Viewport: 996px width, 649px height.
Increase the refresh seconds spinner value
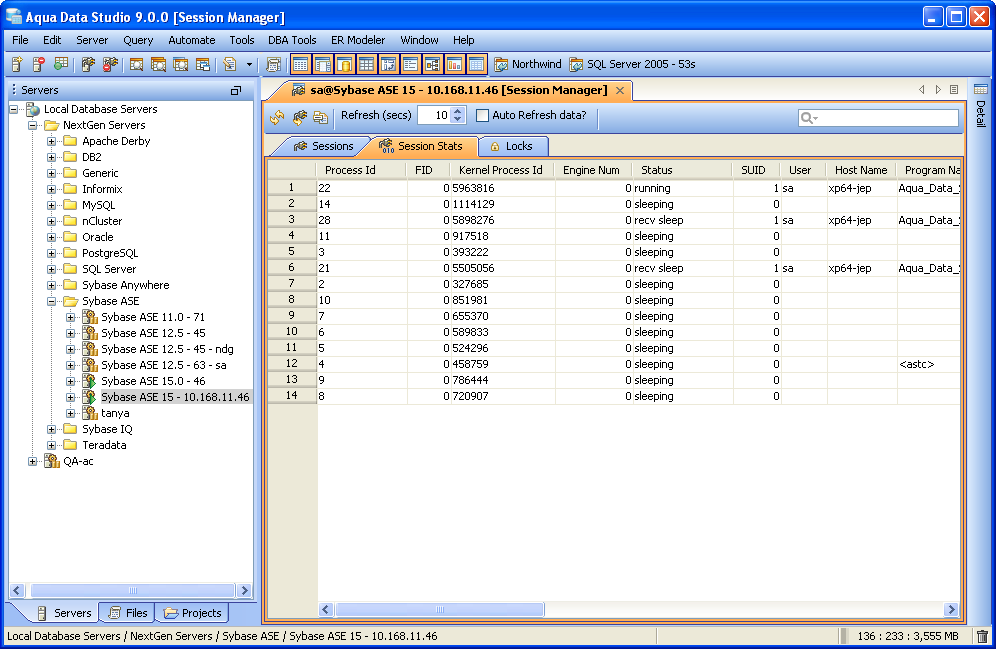point(457,111)
